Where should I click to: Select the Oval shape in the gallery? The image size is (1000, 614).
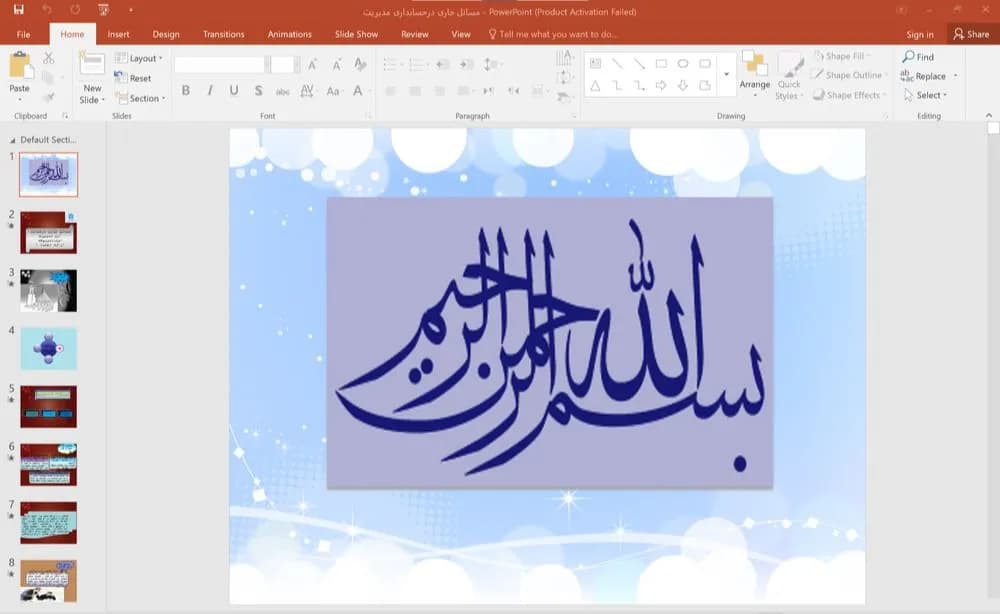pos(683,63)
